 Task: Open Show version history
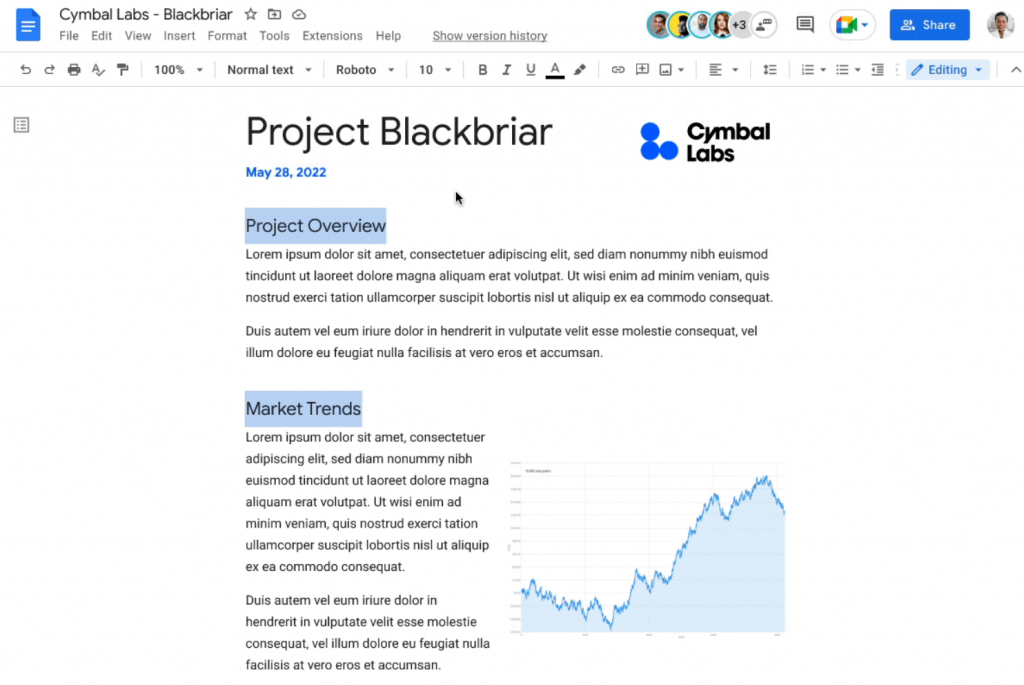[489, 35]
